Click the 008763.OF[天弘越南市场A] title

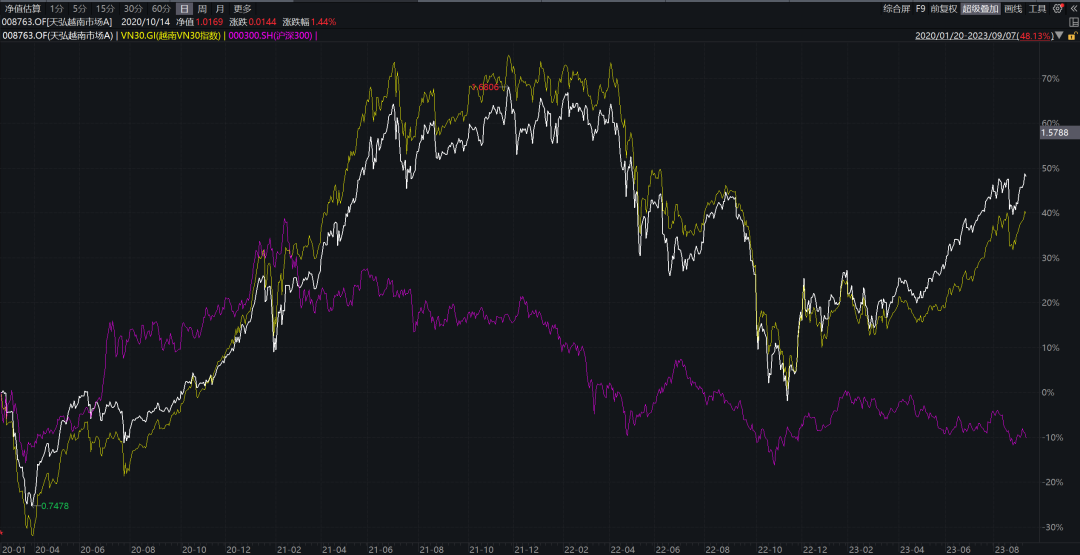59,22
